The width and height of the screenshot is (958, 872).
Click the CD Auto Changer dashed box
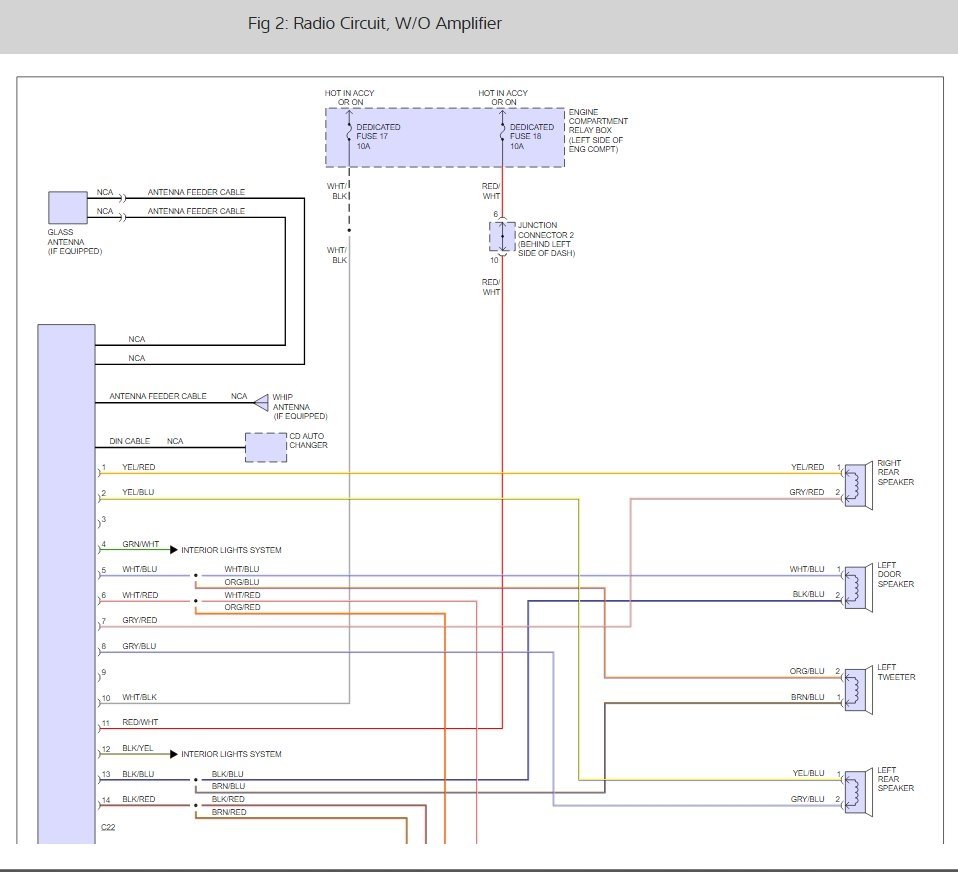pos(266,447)
